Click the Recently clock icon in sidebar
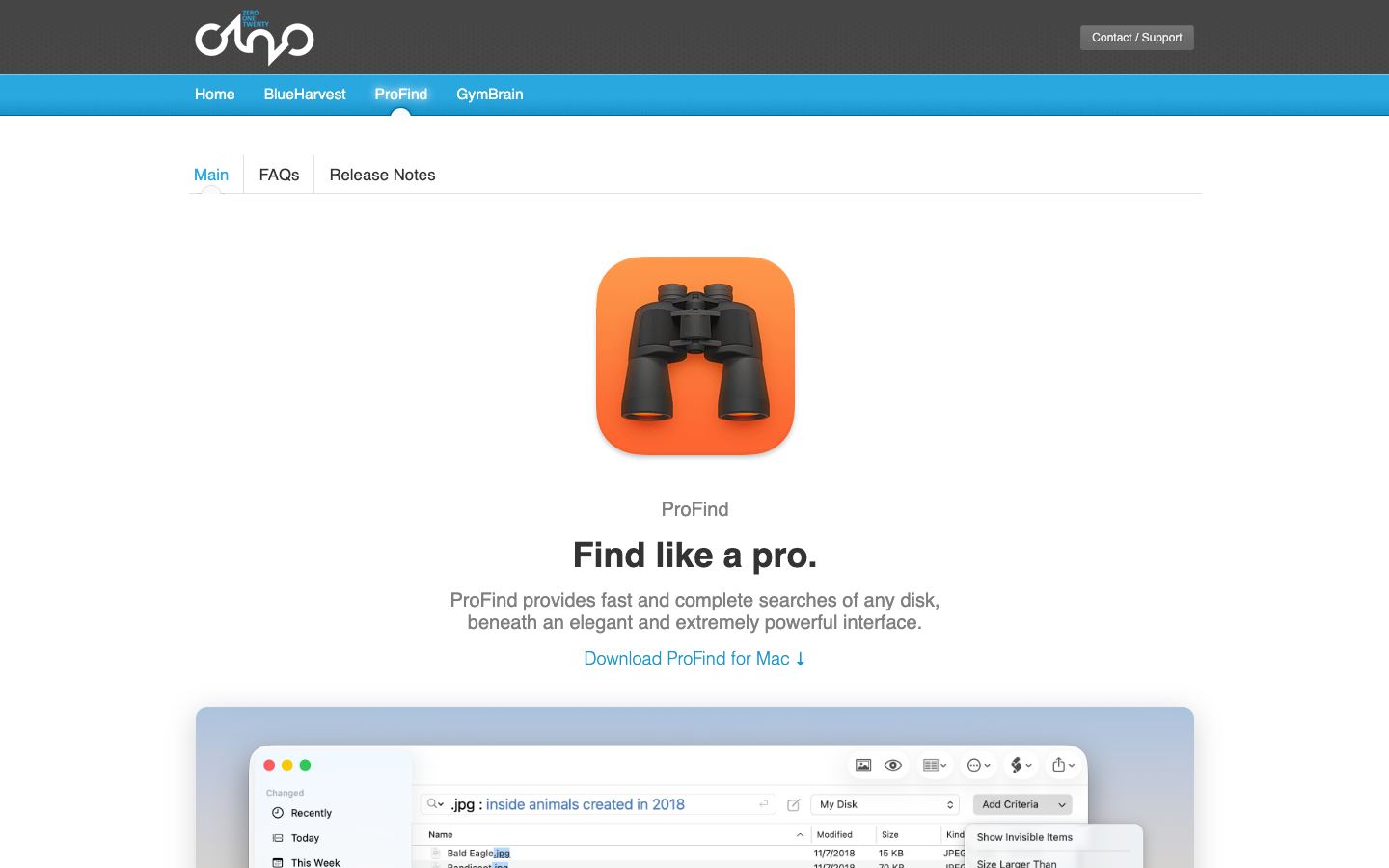 (278, 813)
